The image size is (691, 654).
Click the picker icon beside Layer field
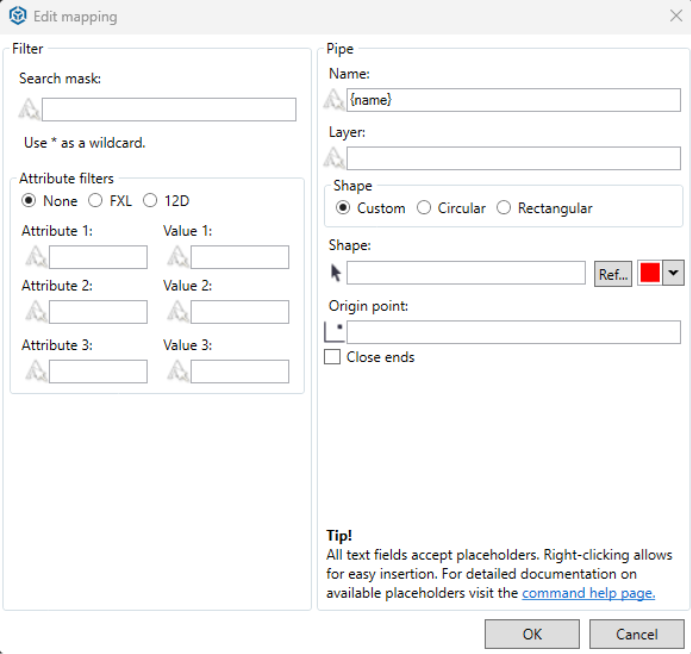(x=334, y=158)
